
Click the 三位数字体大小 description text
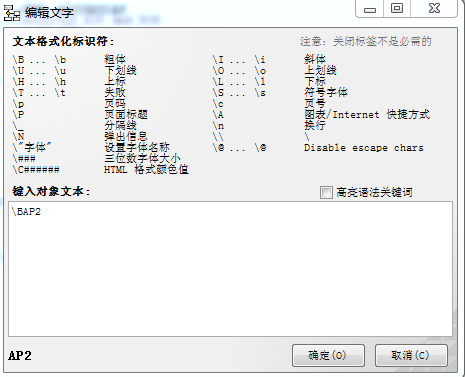point(142,159)
